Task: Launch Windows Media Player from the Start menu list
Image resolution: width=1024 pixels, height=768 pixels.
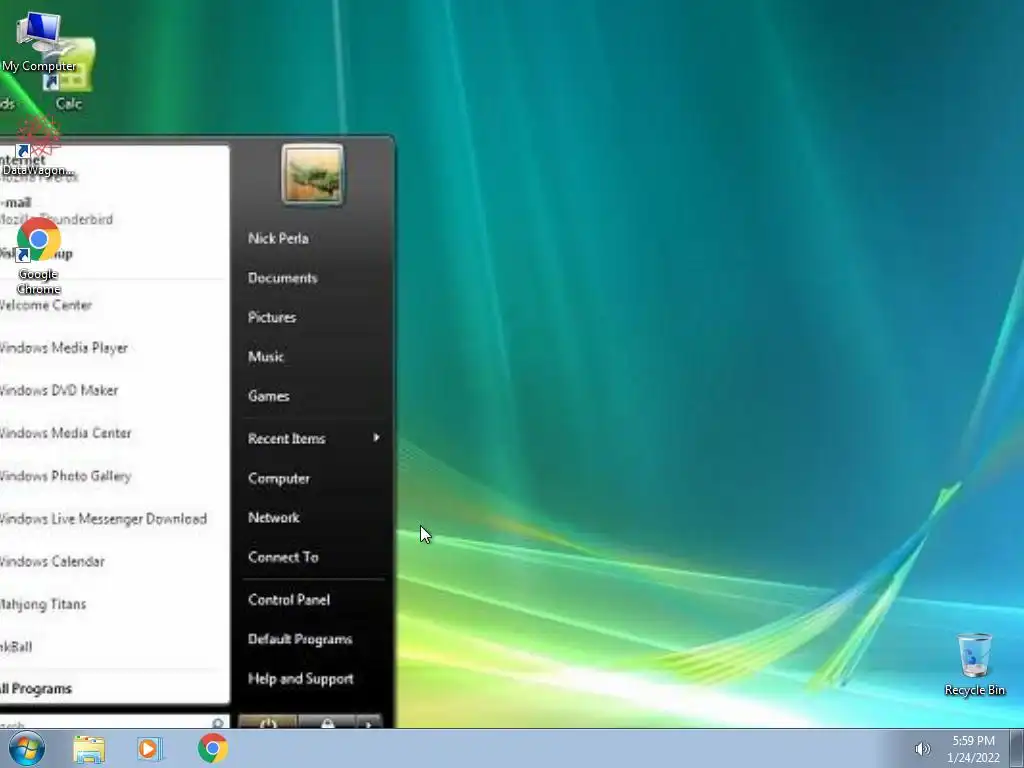Action: [63, 347]
